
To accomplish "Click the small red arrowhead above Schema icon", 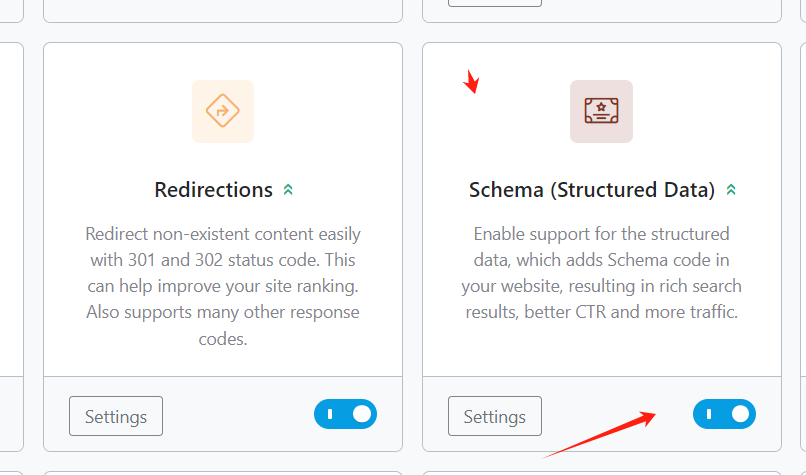I will (473, 83).
